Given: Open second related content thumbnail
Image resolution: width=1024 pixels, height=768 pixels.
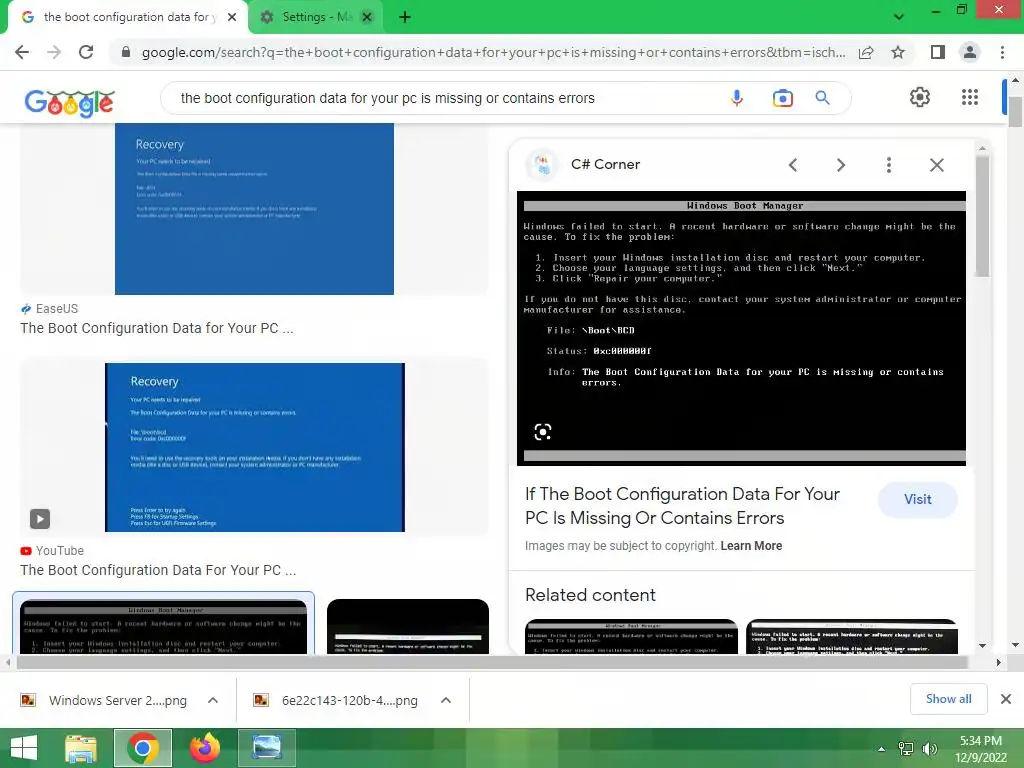Looking at the screenshot, I should coord(852,636).
